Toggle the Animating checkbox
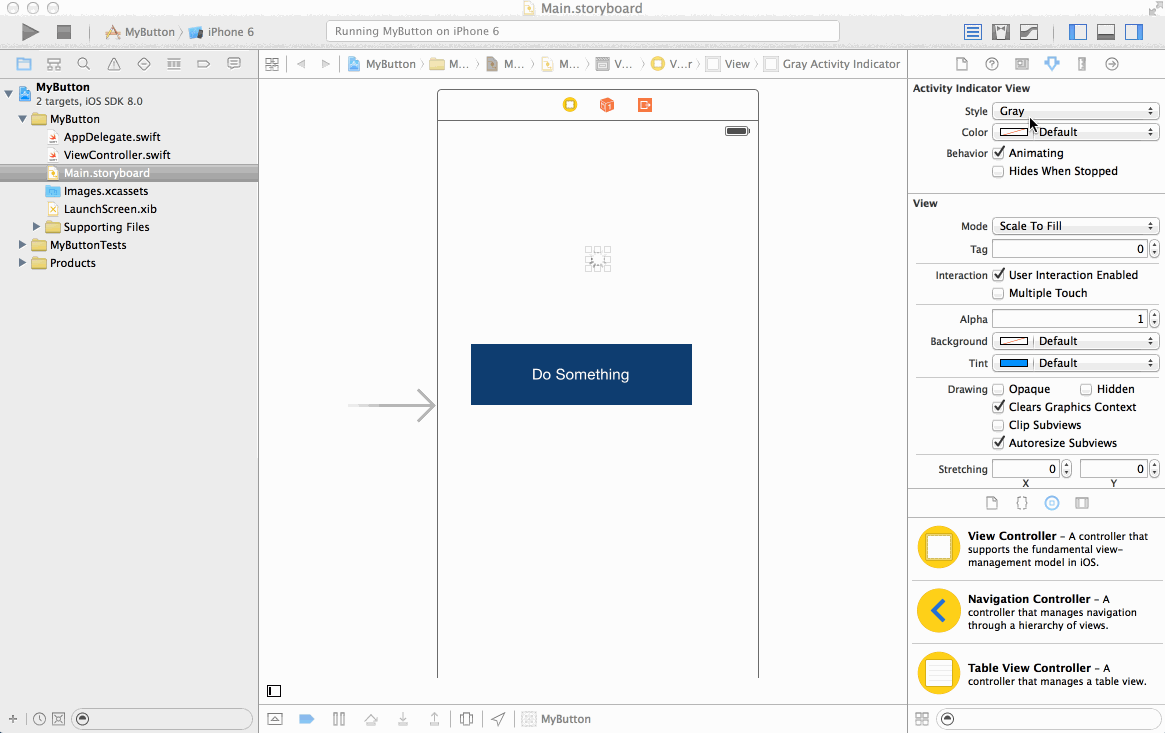Image resolution: width=1165 pixels, height=733 pixels. point(999,153)
